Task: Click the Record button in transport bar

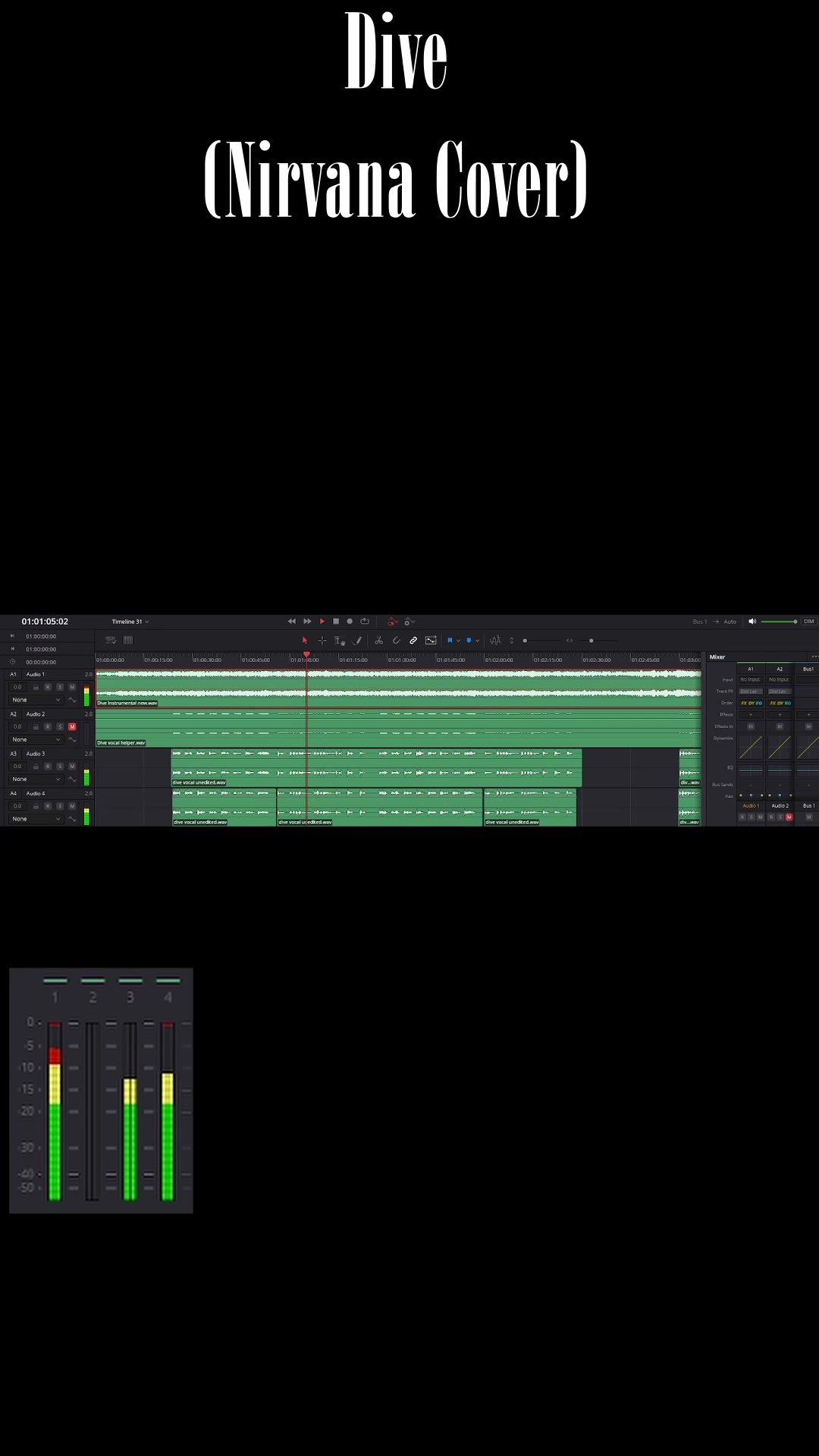Action: pyautogui.click(x=350, y=621)
